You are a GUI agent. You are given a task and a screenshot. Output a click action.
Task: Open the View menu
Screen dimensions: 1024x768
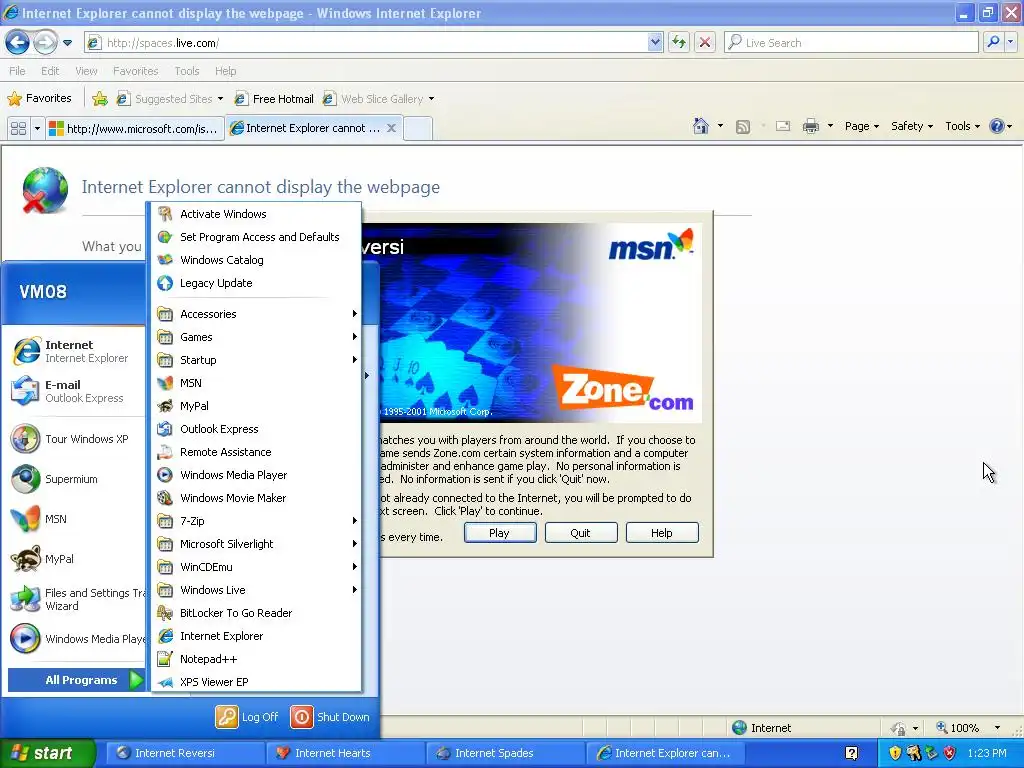click(86, 71)
